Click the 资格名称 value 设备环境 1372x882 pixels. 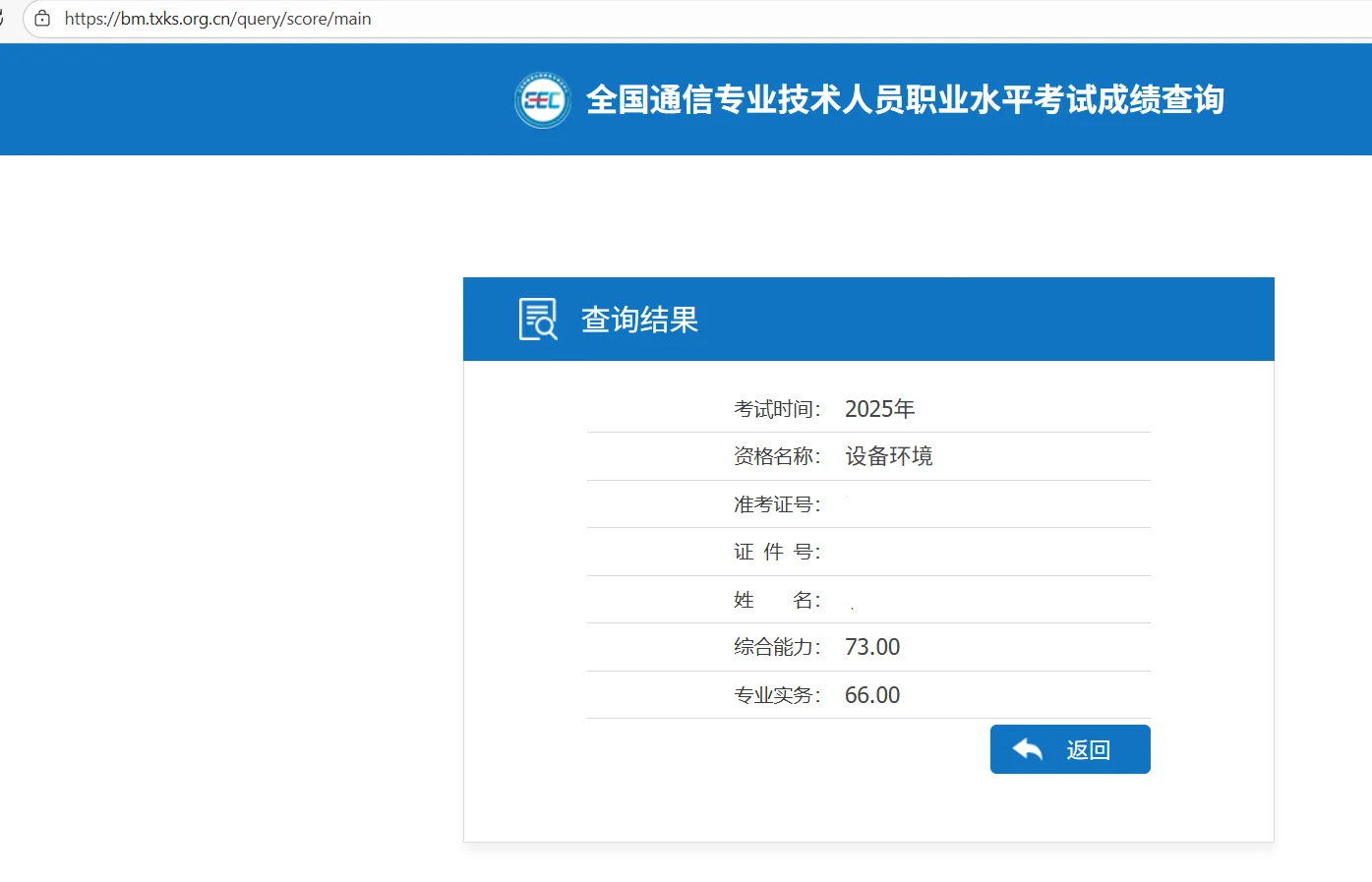[x=888, y=455]
